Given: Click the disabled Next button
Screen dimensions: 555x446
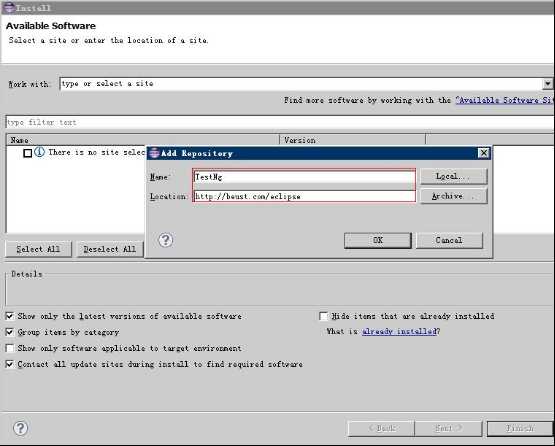Looking at the screenshot, I should click(448, 429).
